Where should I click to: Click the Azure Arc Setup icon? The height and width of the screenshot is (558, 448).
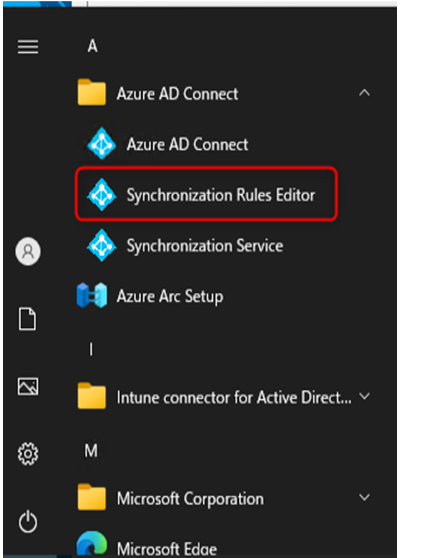coord(92,295)
